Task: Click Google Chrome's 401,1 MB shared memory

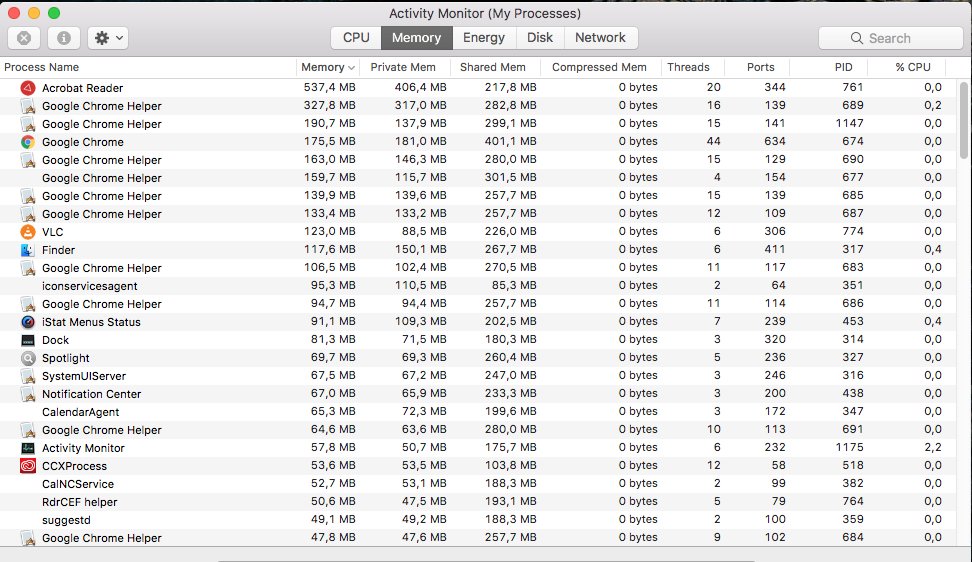Action: coord(510,141)
